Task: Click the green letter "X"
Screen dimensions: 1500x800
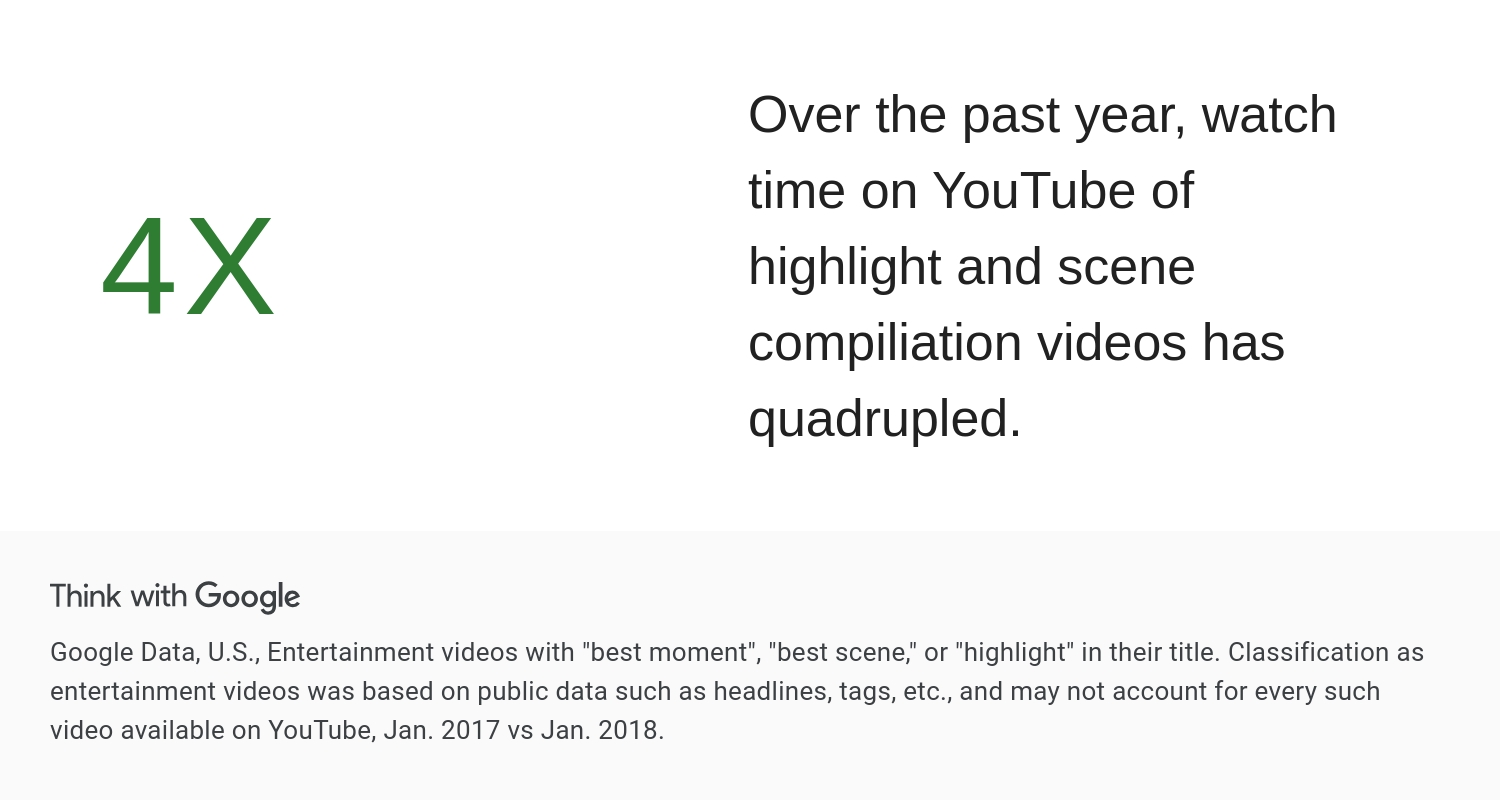Action: click(x=231, y=267)
